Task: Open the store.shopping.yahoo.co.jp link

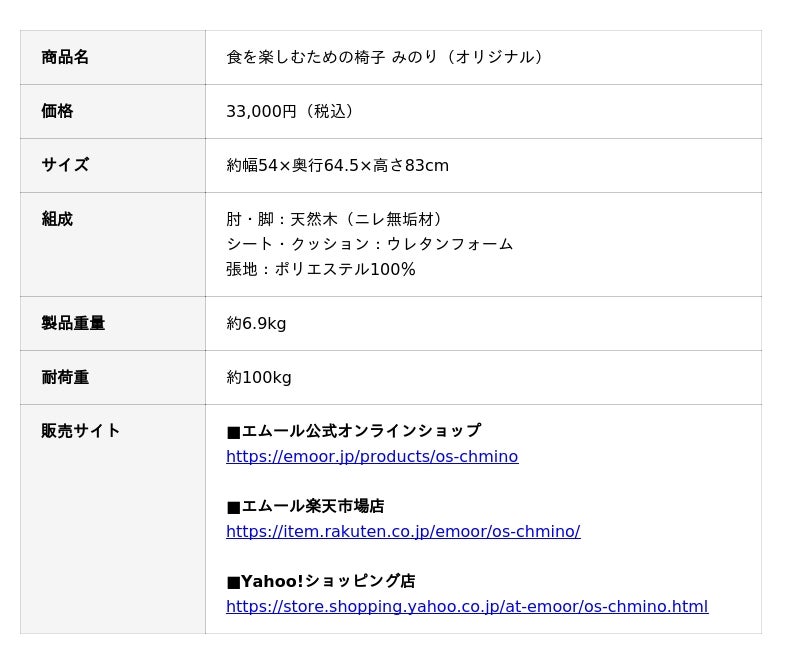Action: click(467, 607)
